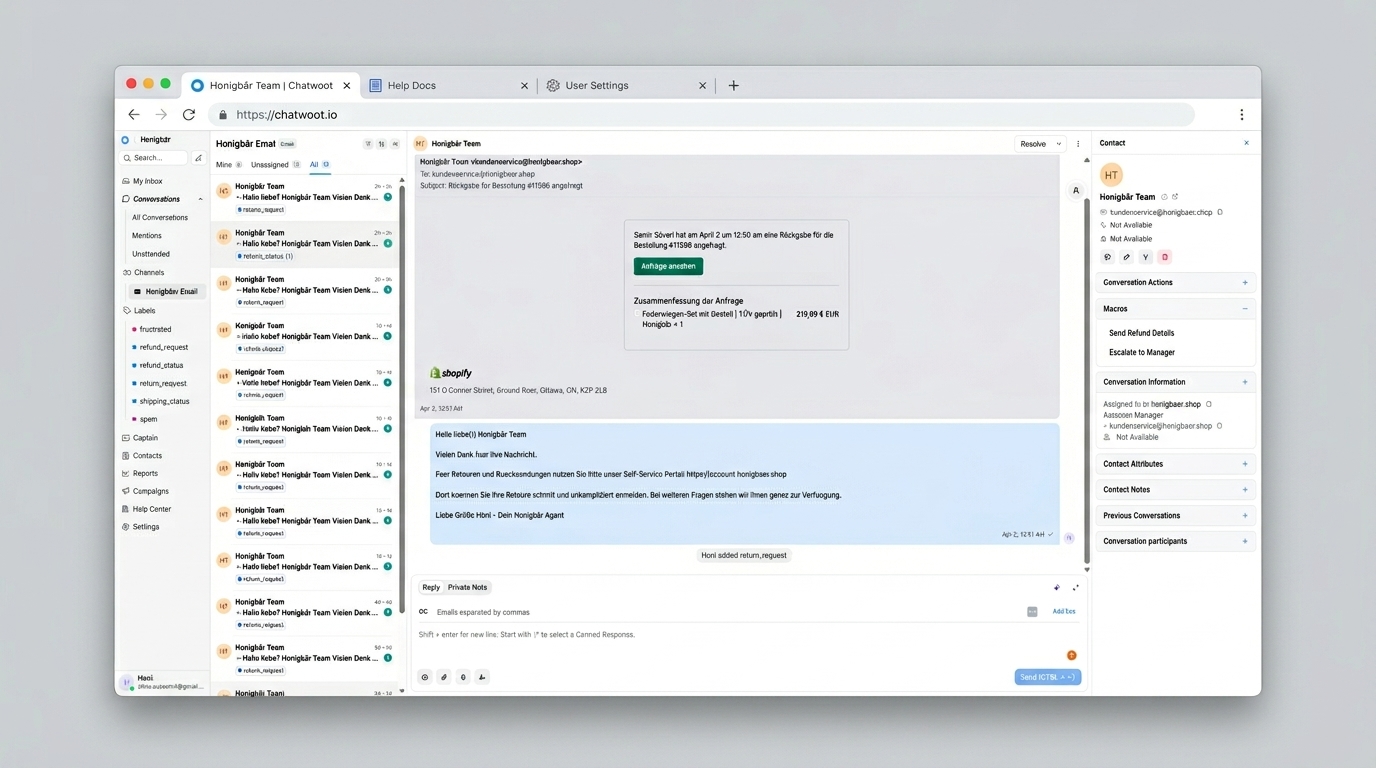The width and height of the screenshot is (1376, 768).
Task: Click the edit contact pencil icon
Action: [1127, 257]
